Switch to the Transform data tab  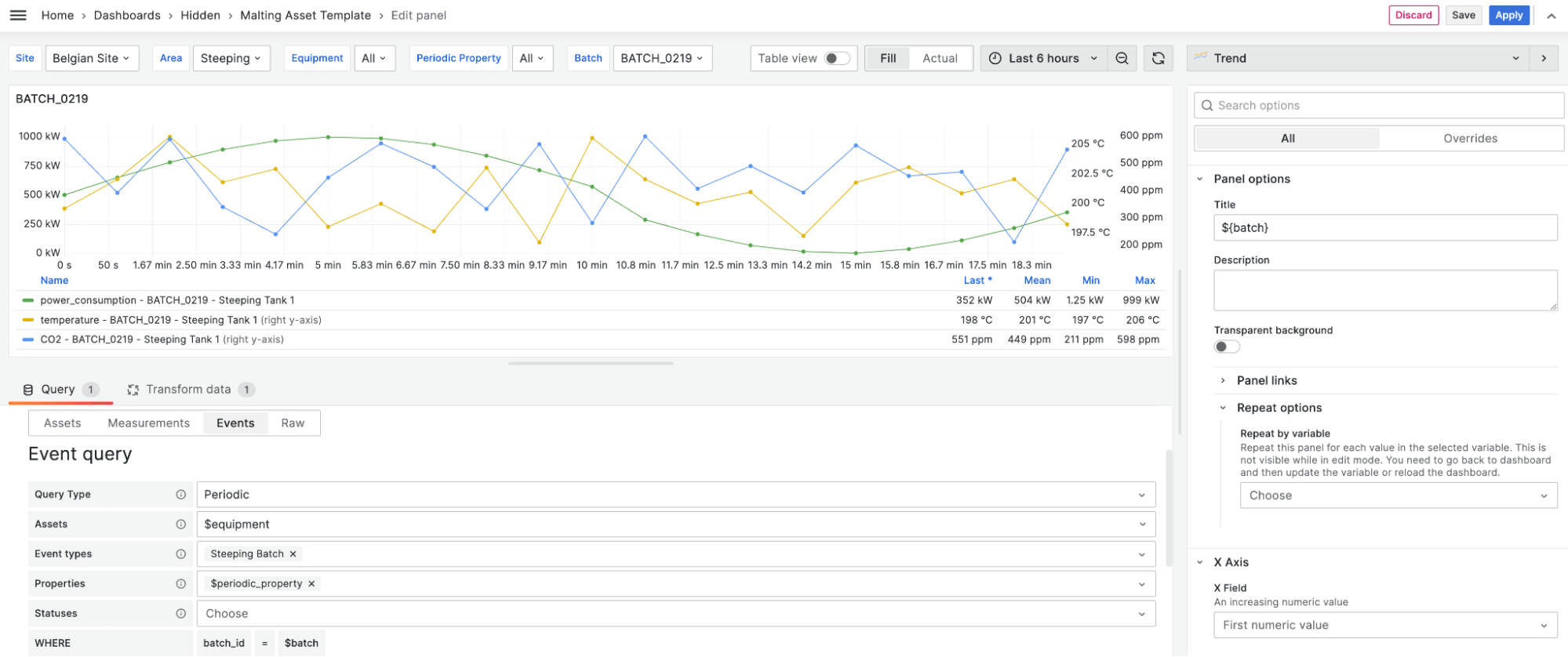[x=189, y=390]
